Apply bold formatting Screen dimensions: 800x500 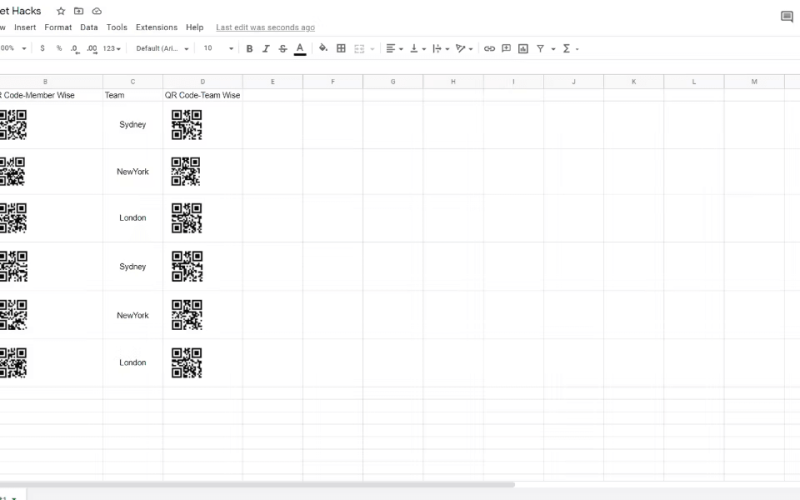(249, 49)
